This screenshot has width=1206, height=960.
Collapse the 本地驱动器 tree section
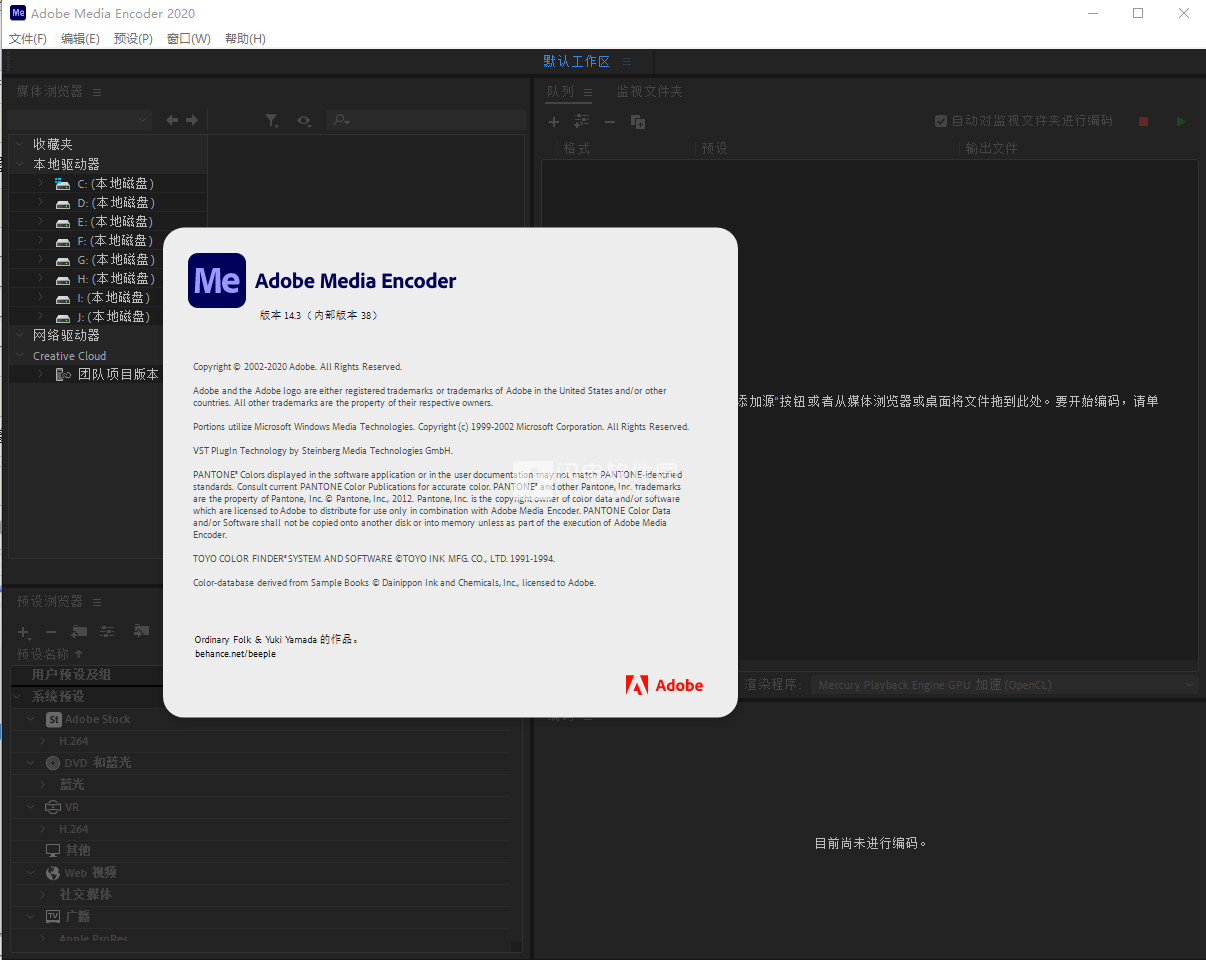tap(19, 164)
